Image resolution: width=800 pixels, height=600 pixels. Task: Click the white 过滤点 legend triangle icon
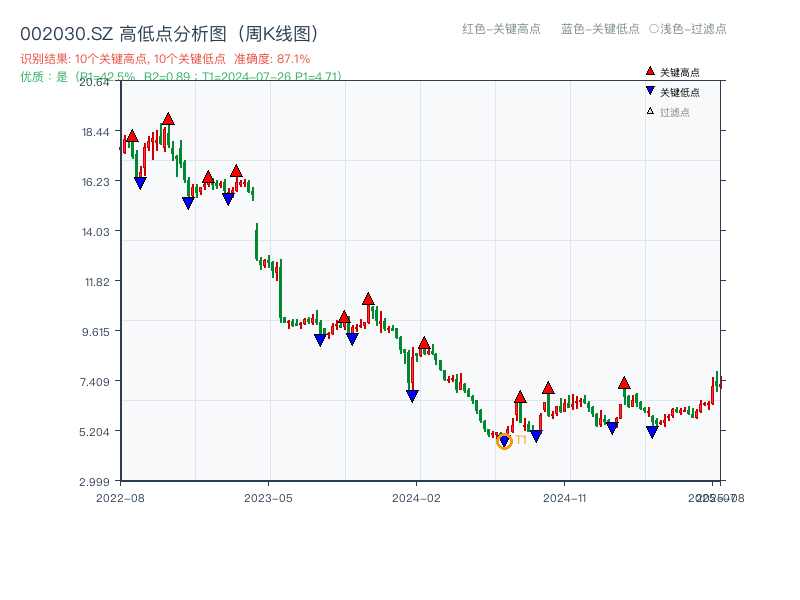(650, 111)
